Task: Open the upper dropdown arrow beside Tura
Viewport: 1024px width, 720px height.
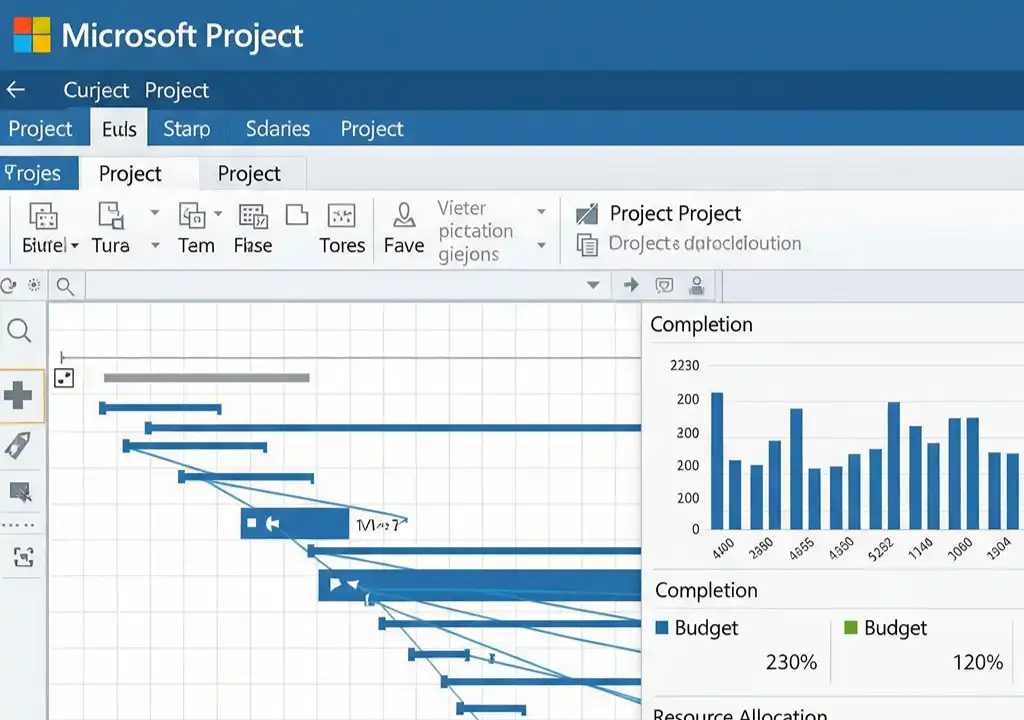Action: (155, 212)
